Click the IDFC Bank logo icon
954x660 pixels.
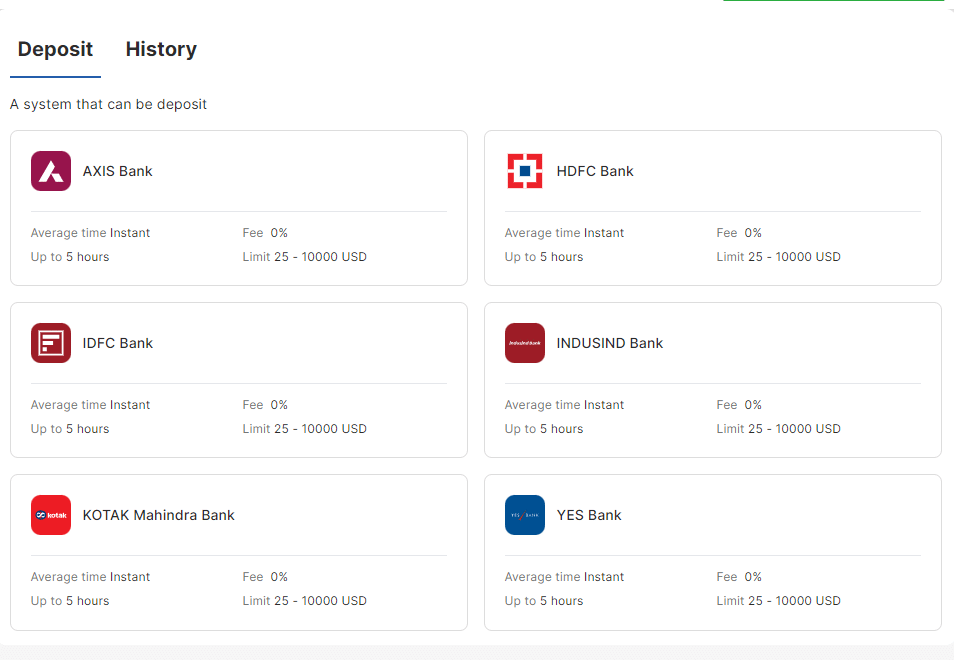click(51, 343)
